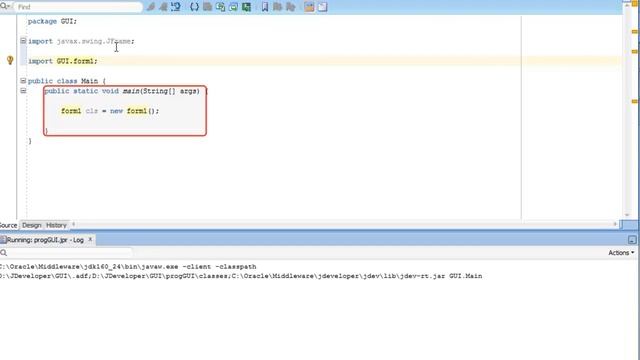Minimize the log panel using corner button

coord(632,240)
